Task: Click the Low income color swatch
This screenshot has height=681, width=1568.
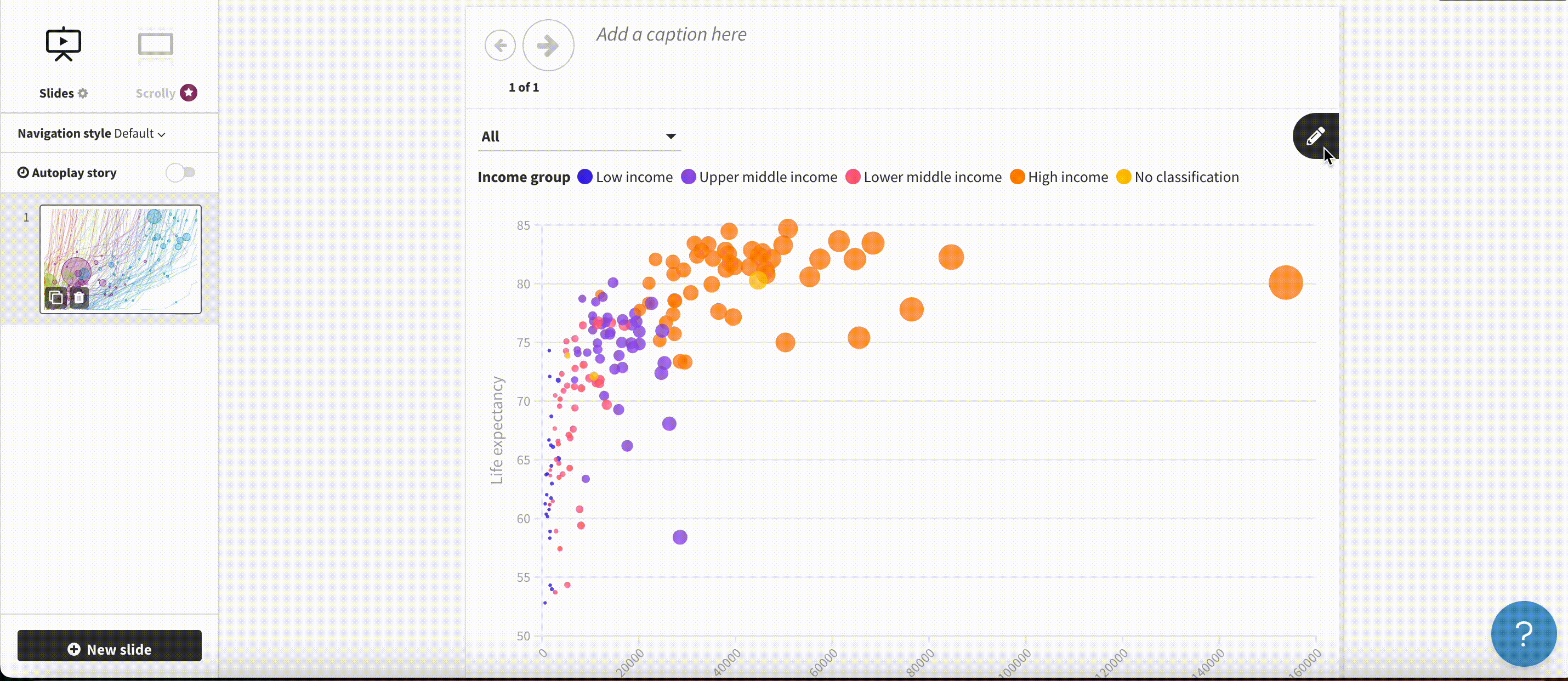Action: click(x=584, y=177)
